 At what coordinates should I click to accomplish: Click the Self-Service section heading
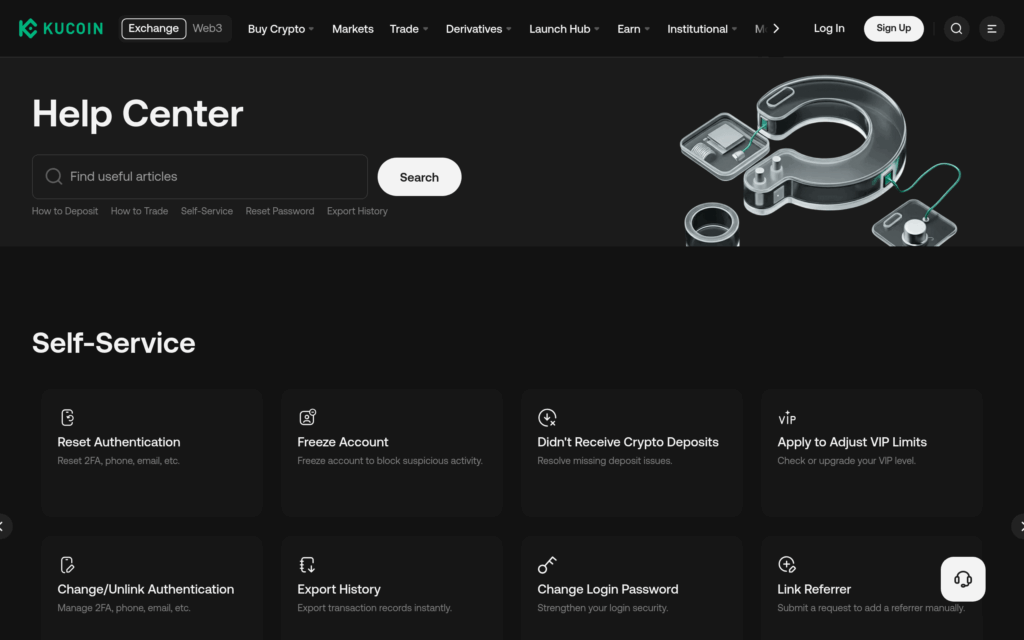click(114, 343)
